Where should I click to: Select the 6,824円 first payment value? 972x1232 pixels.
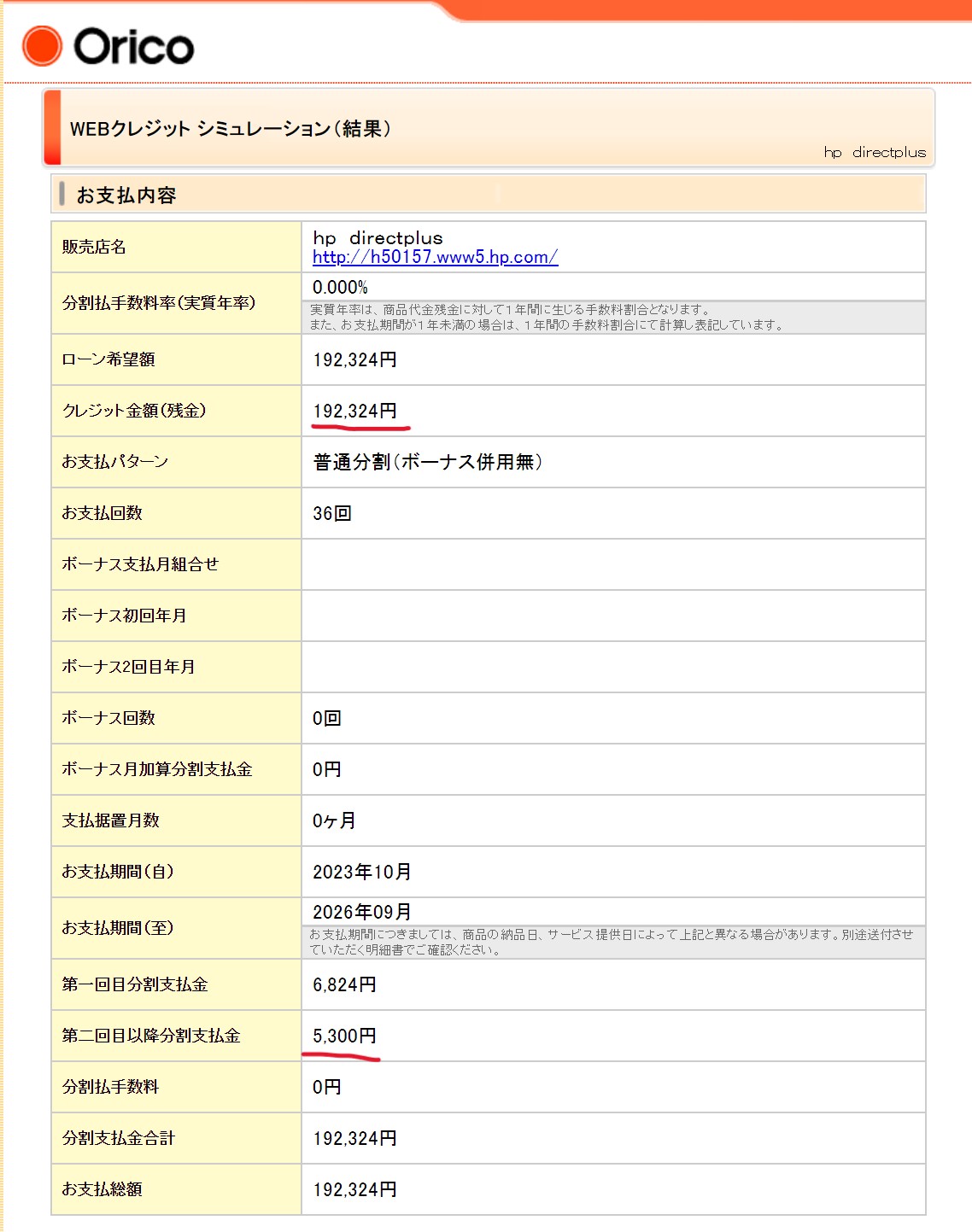pos(344,984)
